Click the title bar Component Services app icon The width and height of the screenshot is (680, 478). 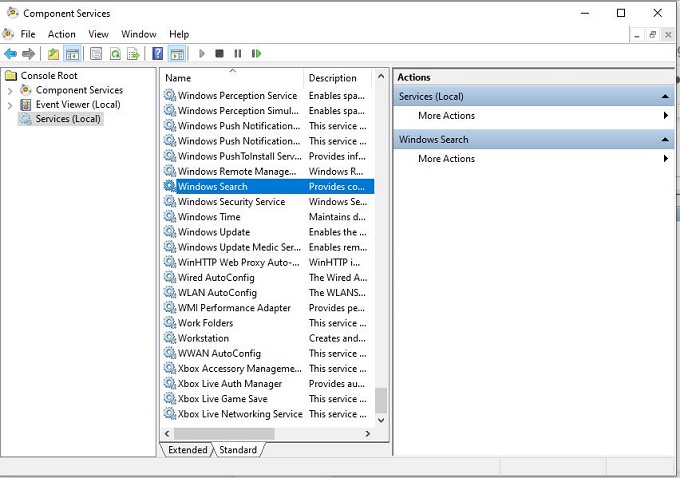pos(13,13)
